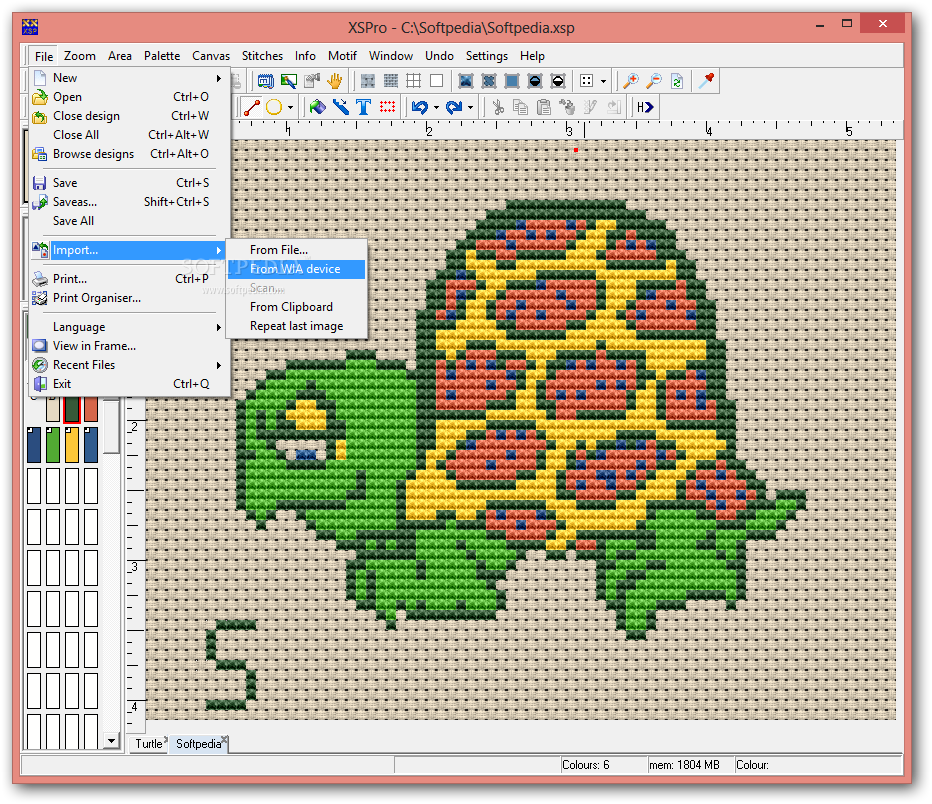Viewport: 932px width, 804px height.
Task: Open the redo history dropdown arrow
Action: click(471, 108)
